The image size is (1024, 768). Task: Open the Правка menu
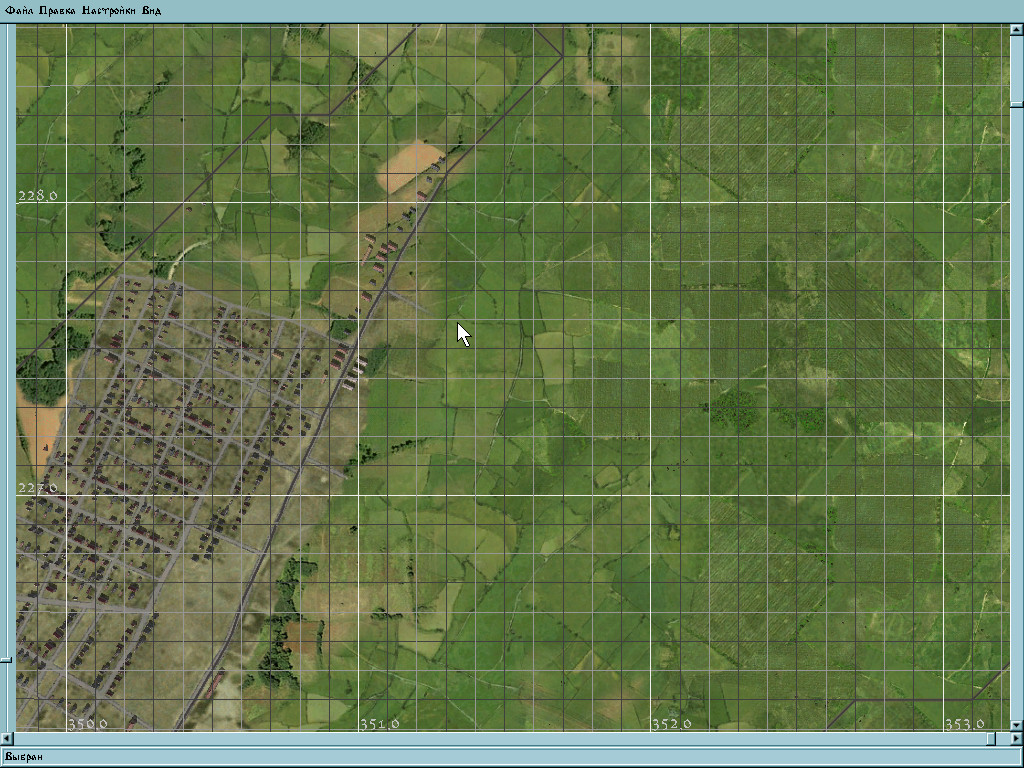(x=57, y=10)
